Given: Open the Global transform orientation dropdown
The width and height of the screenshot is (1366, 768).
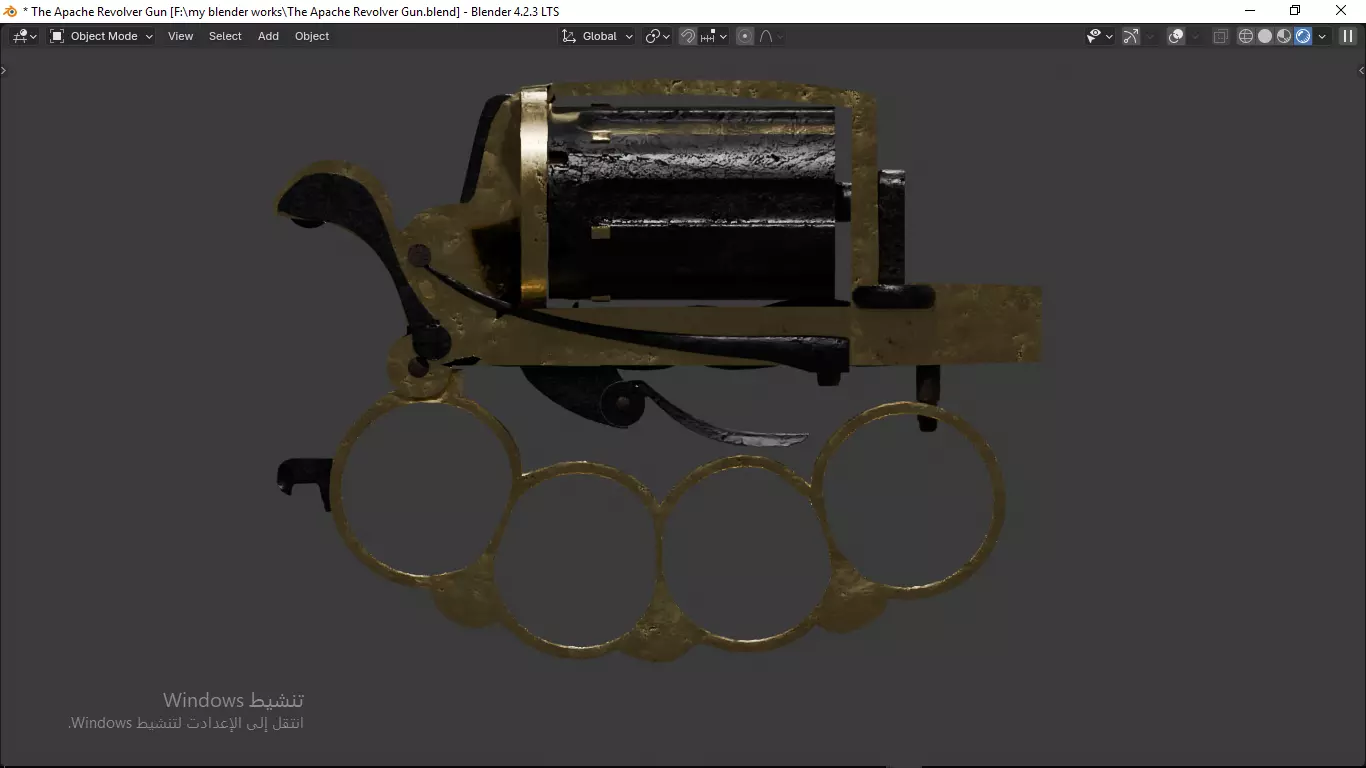Looking at the screenshot, I should [597, 36].
